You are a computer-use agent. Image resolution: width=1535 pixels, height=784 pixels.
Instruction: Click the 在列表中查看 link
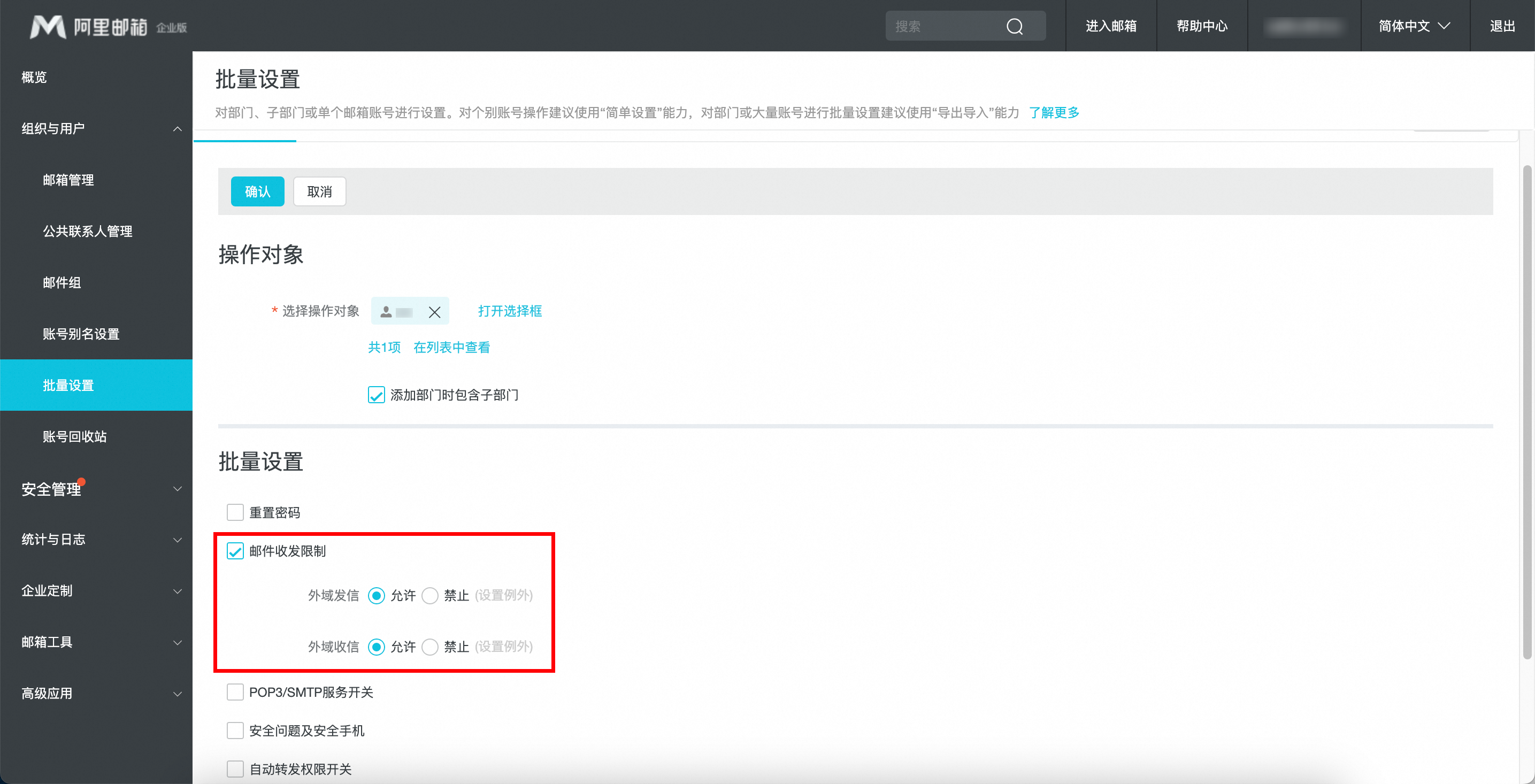[x=452, y=347]
